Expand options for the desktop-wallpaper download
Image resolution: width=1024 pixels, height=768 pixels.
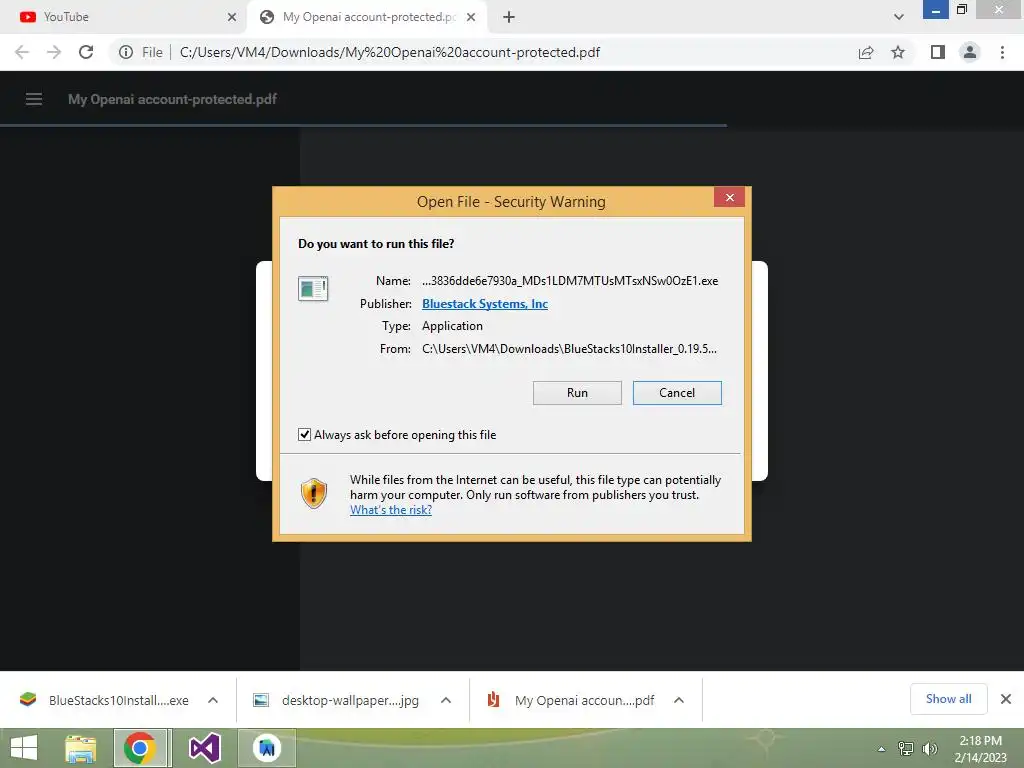pos(446,700)
